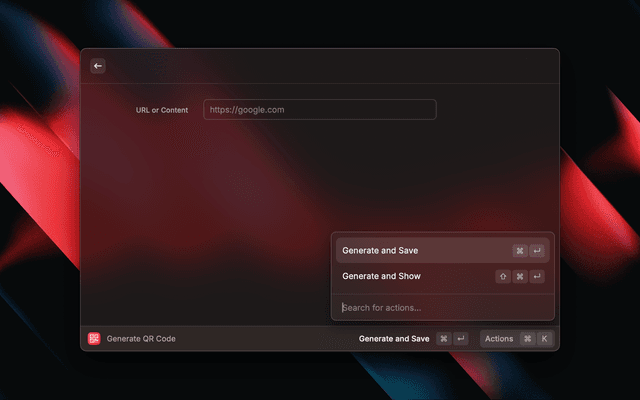Viewport: 640px width, 400px height.
Task: Click the Command key icon in Generate and Show row
Action: [x=520, y=277]
